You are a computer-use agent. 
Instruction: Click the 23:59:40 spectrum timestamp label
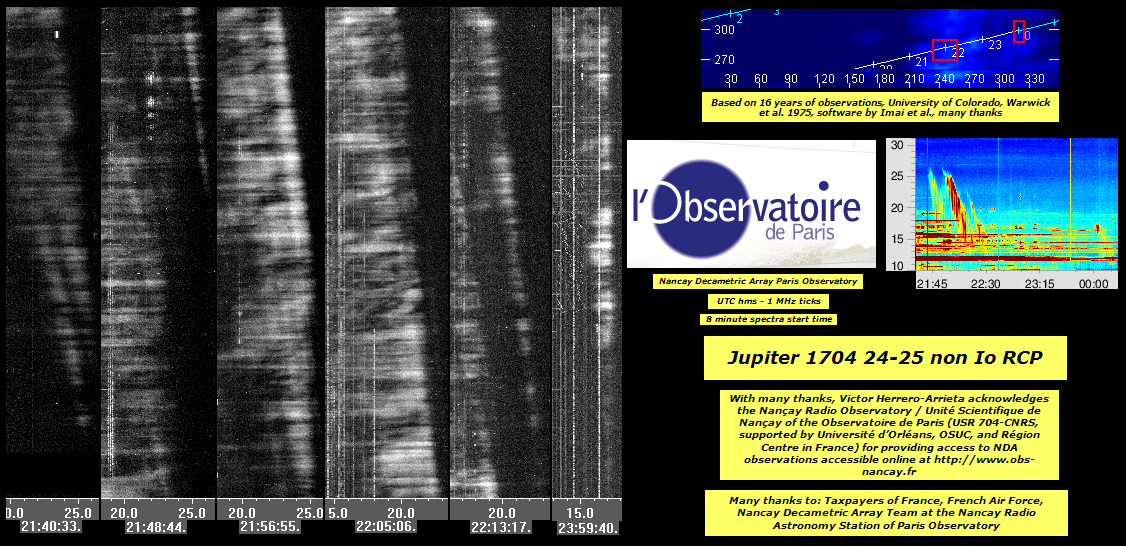[587, 528]
